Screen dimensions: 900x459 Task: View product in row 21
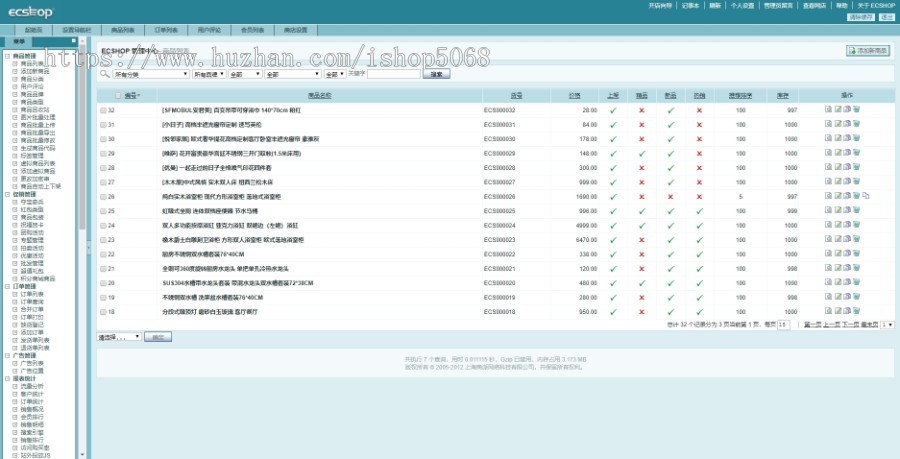click(x=828, y=267)
